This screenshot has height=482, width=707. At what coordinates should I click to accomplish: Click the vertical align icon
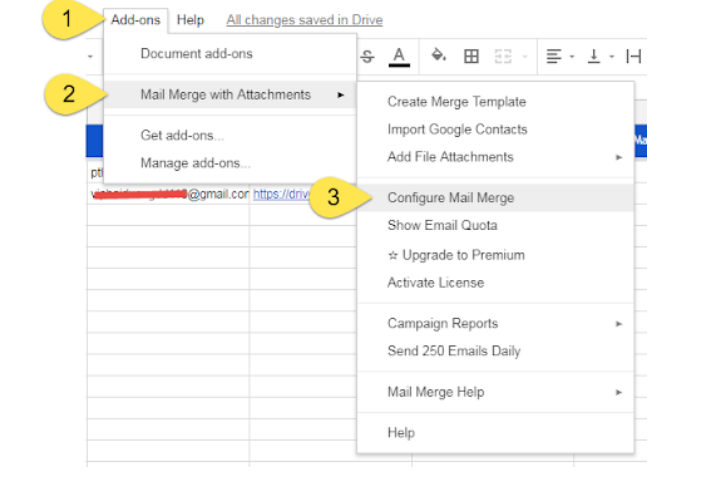[594, 56]
